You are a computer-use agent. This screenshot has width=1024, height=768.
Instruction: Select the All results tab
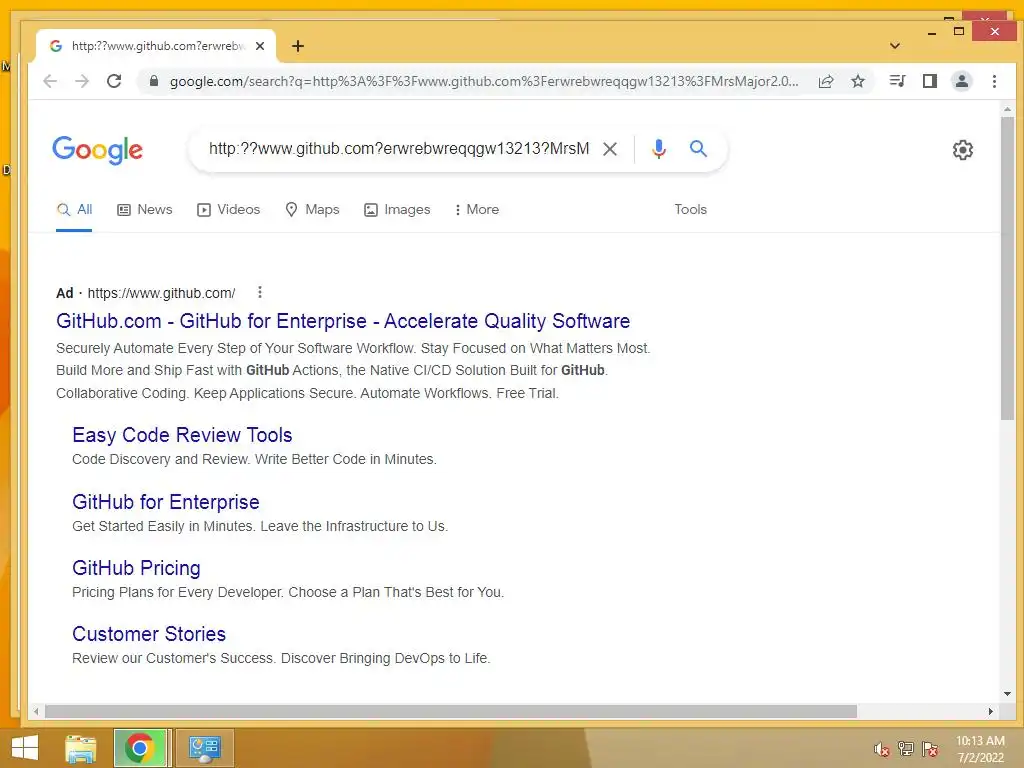pyautogui.click(x=74, y=210)
